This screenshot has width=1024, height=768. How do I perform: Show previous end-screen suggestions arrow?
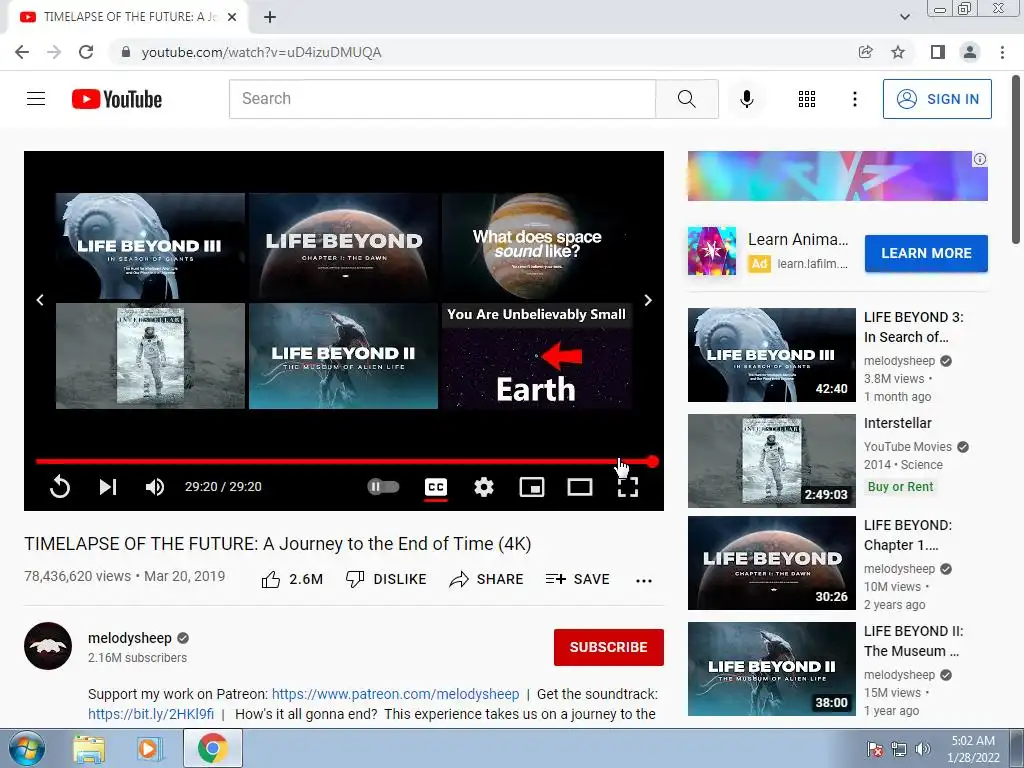click(40, 300)
